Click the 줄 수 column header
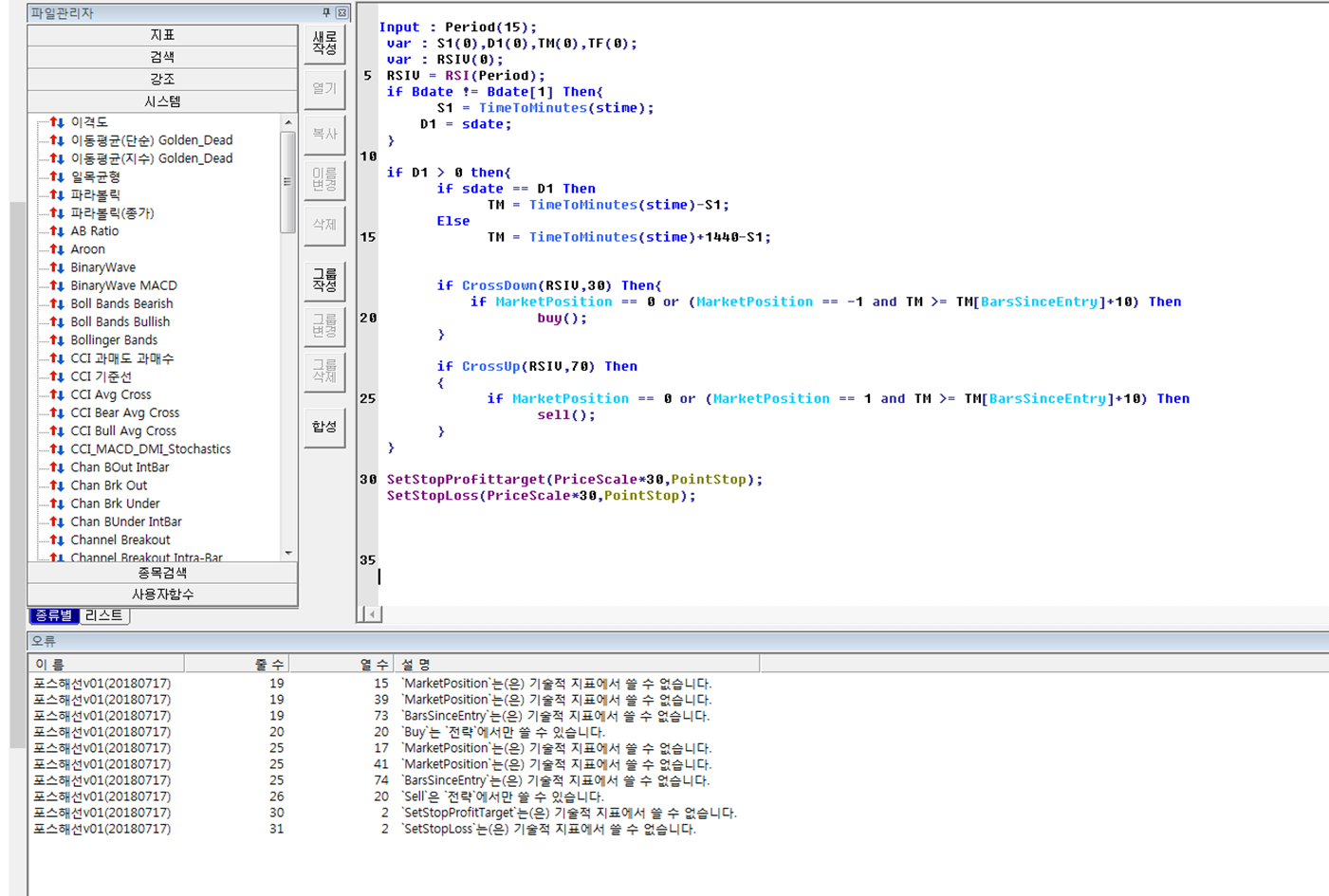Screen dimensions: 1329x896 pyautogui.click(x=268, y=665)
